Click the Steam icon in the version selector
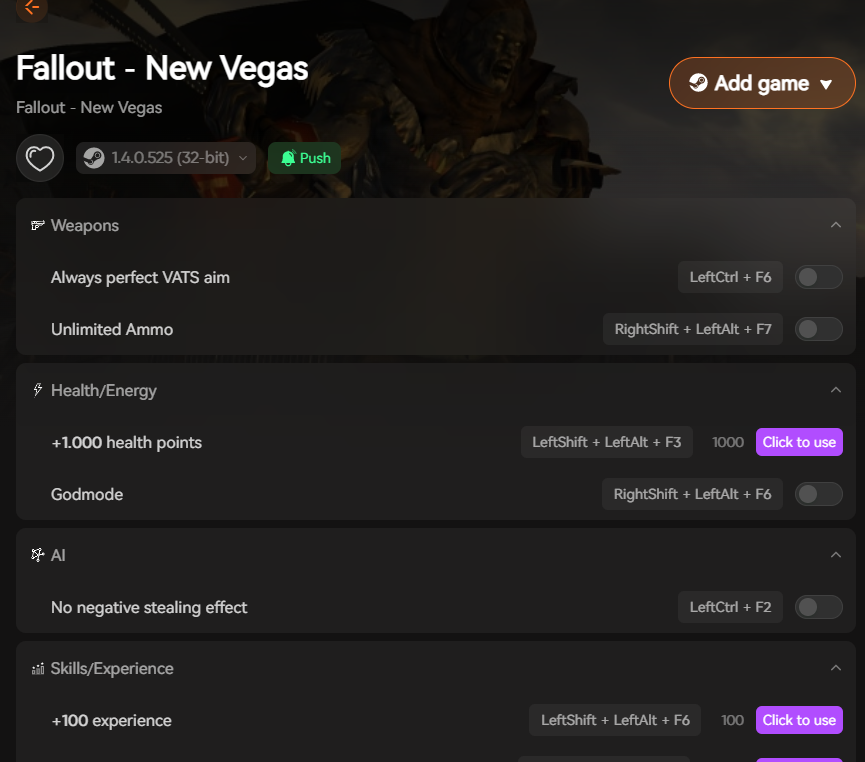The width and height of the screenshot is (865, 762). [x=95, y=157]
